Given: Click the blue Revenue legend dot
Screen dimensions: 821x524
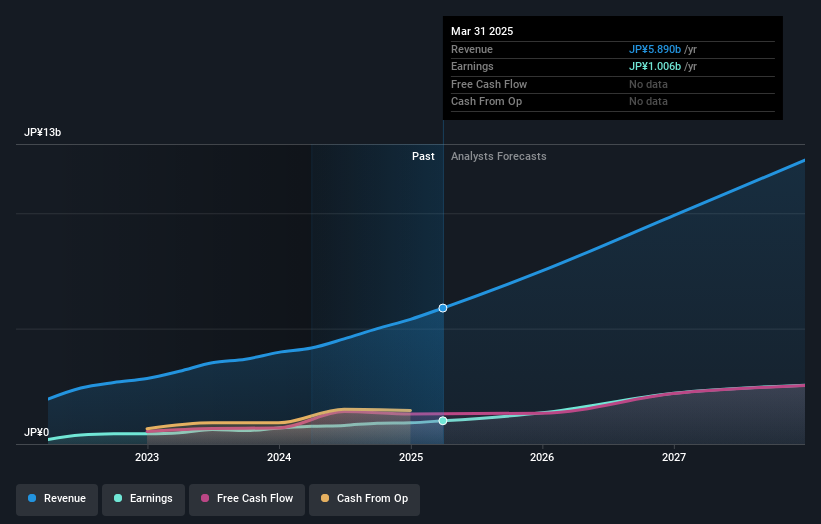Looking at the screenshot, I should click(x=32, y=498).
